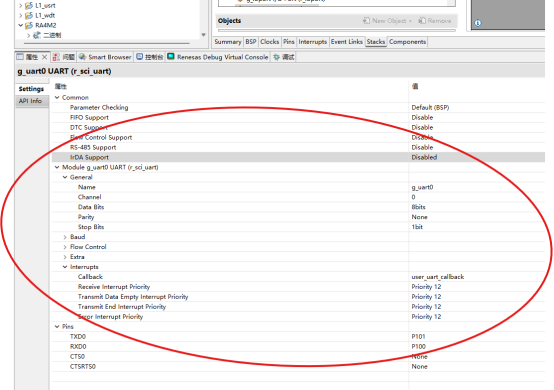Select the Event Links tab
The image size is (554, 390).
click(x=347, y=42)
